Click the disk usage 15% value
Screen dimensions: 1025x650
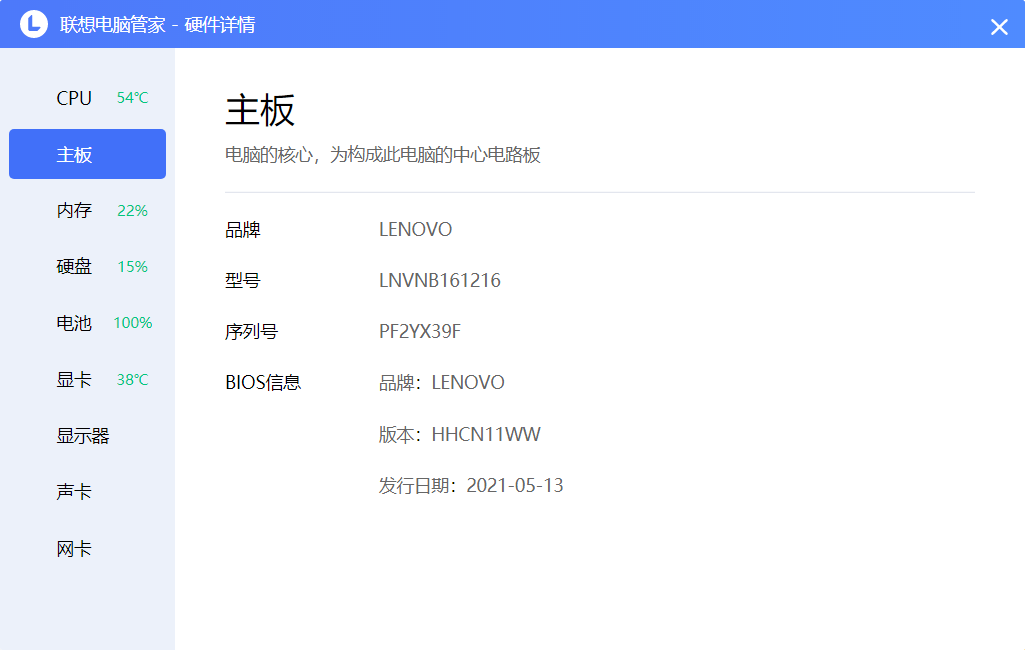click(x=133, y=267)
